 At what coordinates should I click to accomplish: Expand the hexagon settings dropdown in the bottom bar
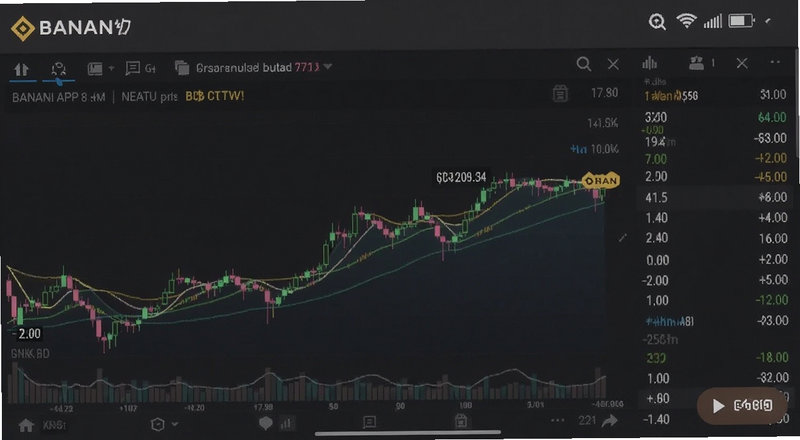(x=175, y=424)
